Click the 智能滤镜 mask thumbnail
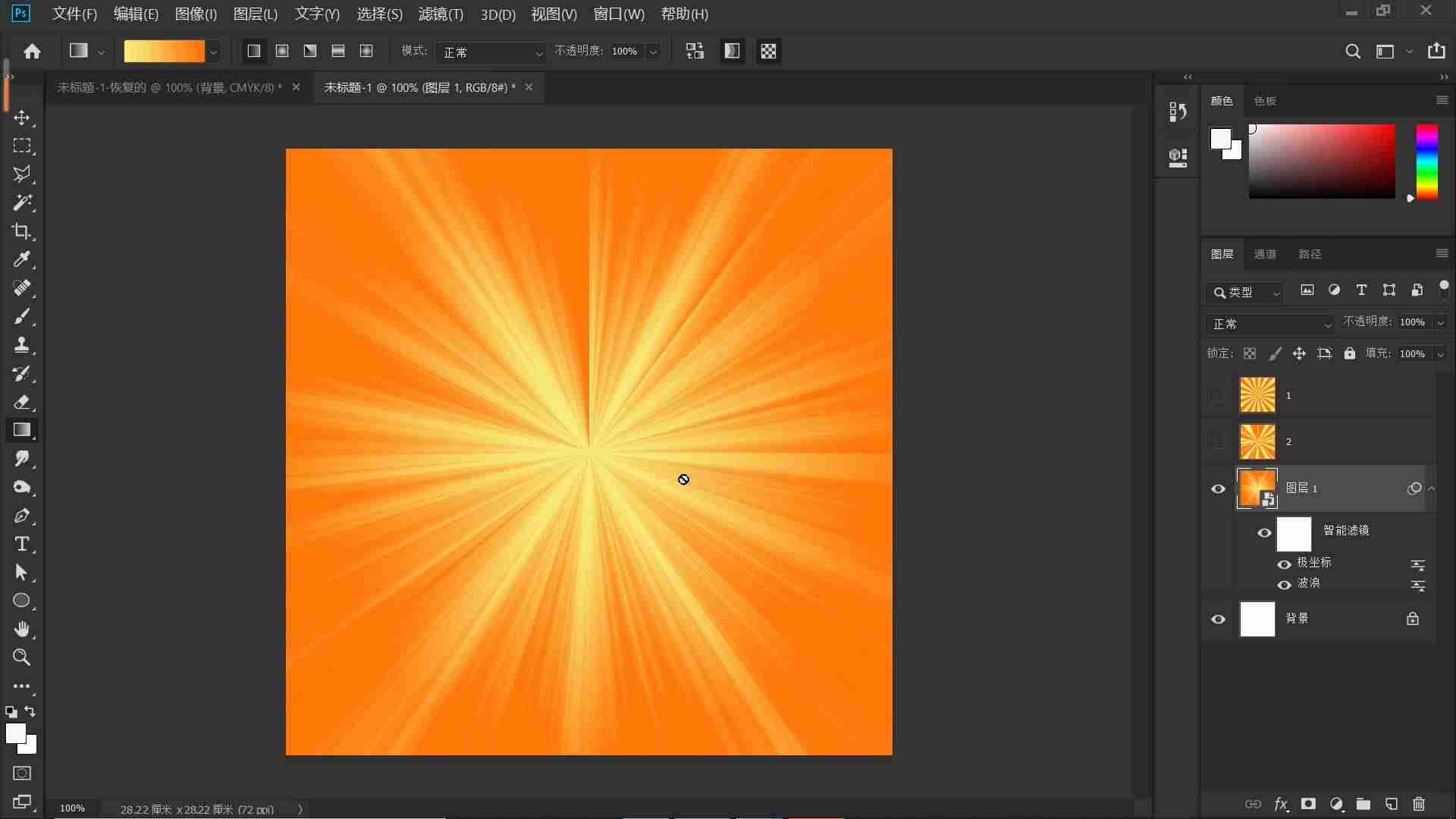The image size is (1456, 819). pyautogui.click(x=1294, y=534)
